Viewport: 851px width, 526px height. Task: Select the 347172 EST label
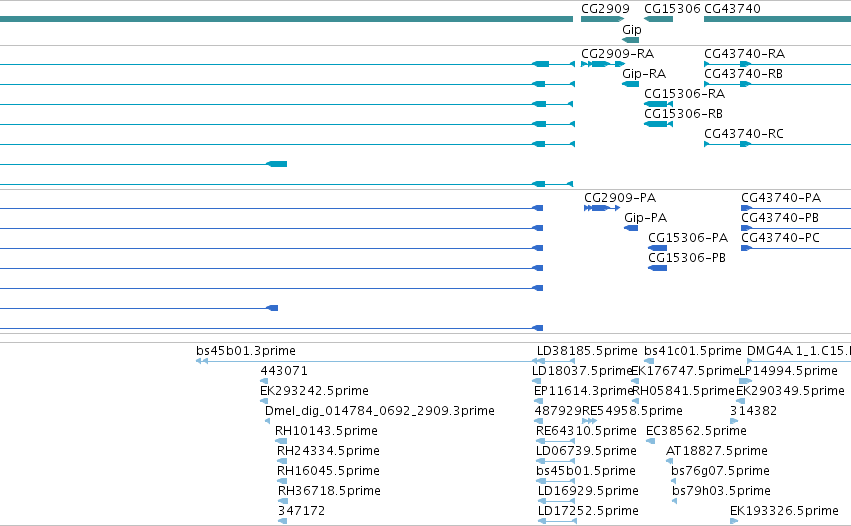coord(301,511)
